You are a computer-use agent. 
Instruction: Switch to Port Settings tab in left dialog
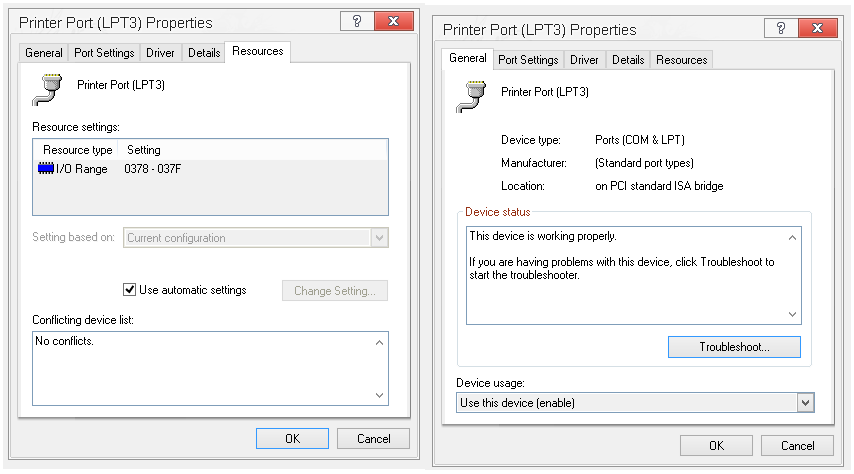coord(105,53)
